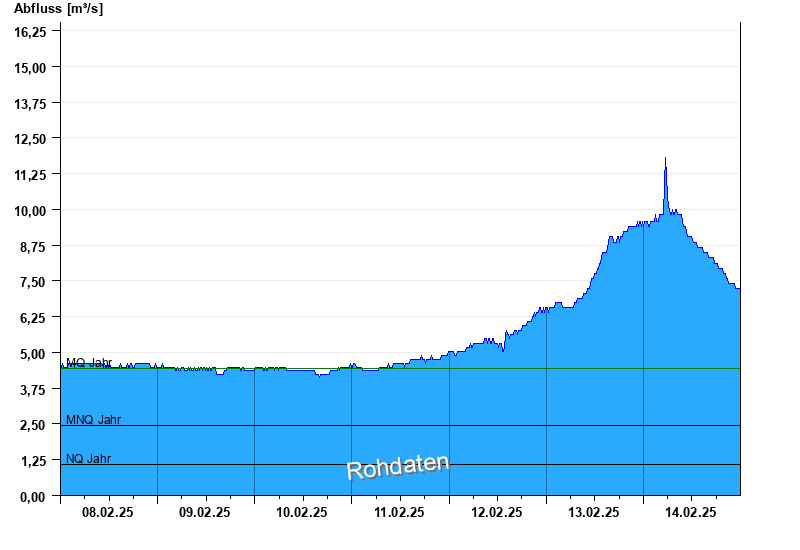This screenshot has height=550, width=800.
Task: Select the 6,25 y-axis value
Action: pos(33,318)
